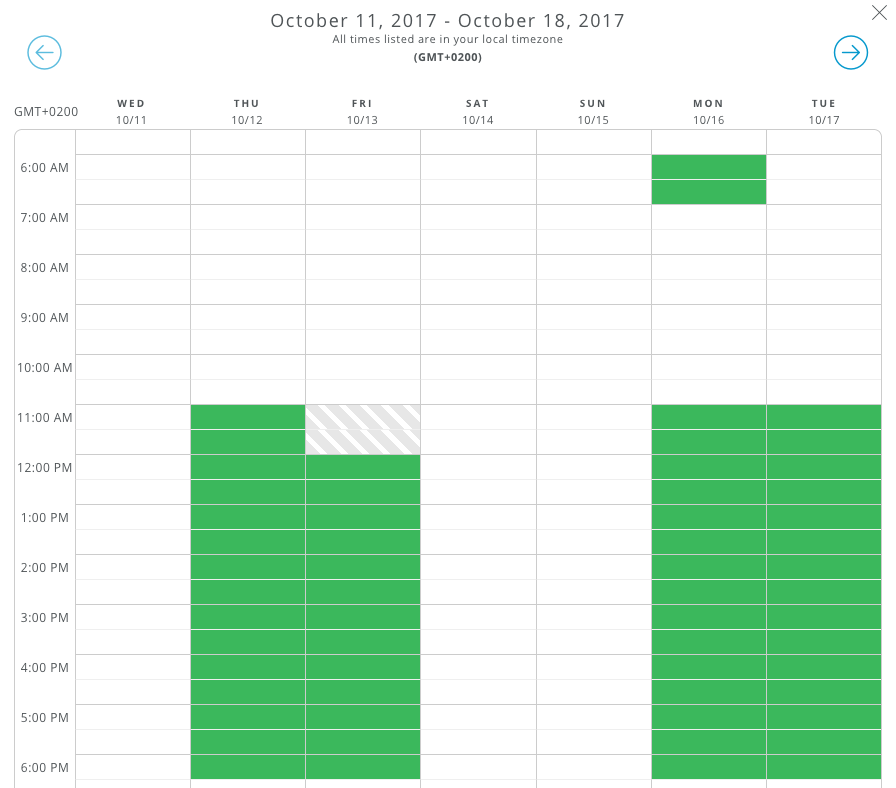
Task: Click the 4:00 PM time label
Action: coord(45,667)
